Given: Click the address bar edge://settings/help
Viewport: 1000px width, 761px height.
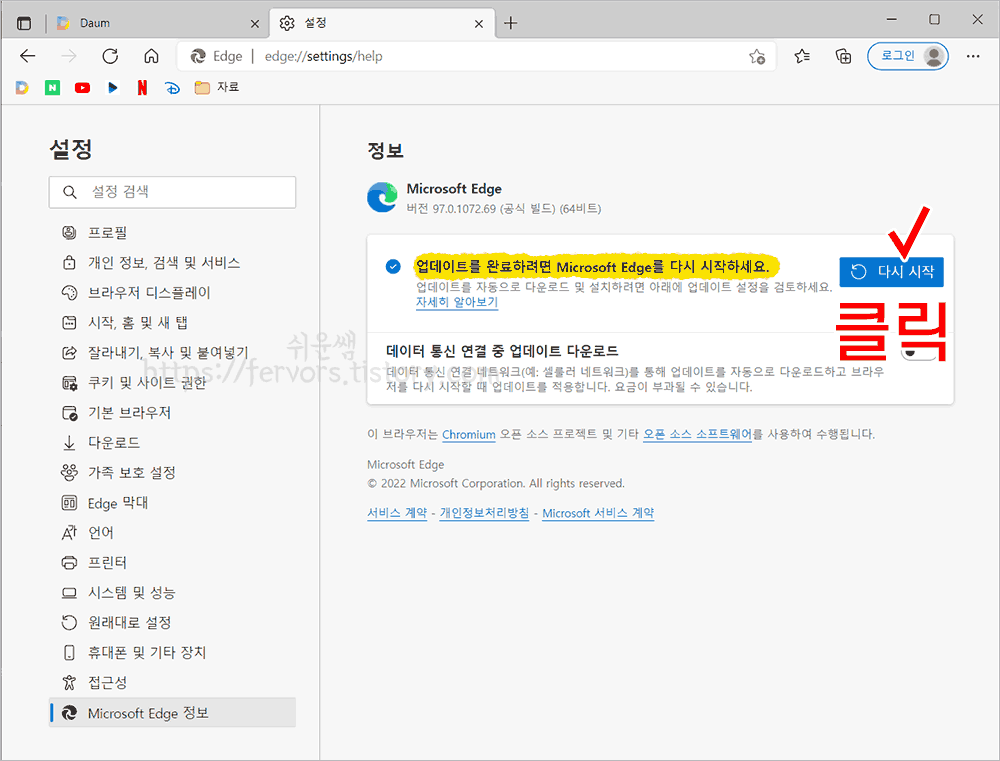Looking at the screenshot, I should click(476, 56).
